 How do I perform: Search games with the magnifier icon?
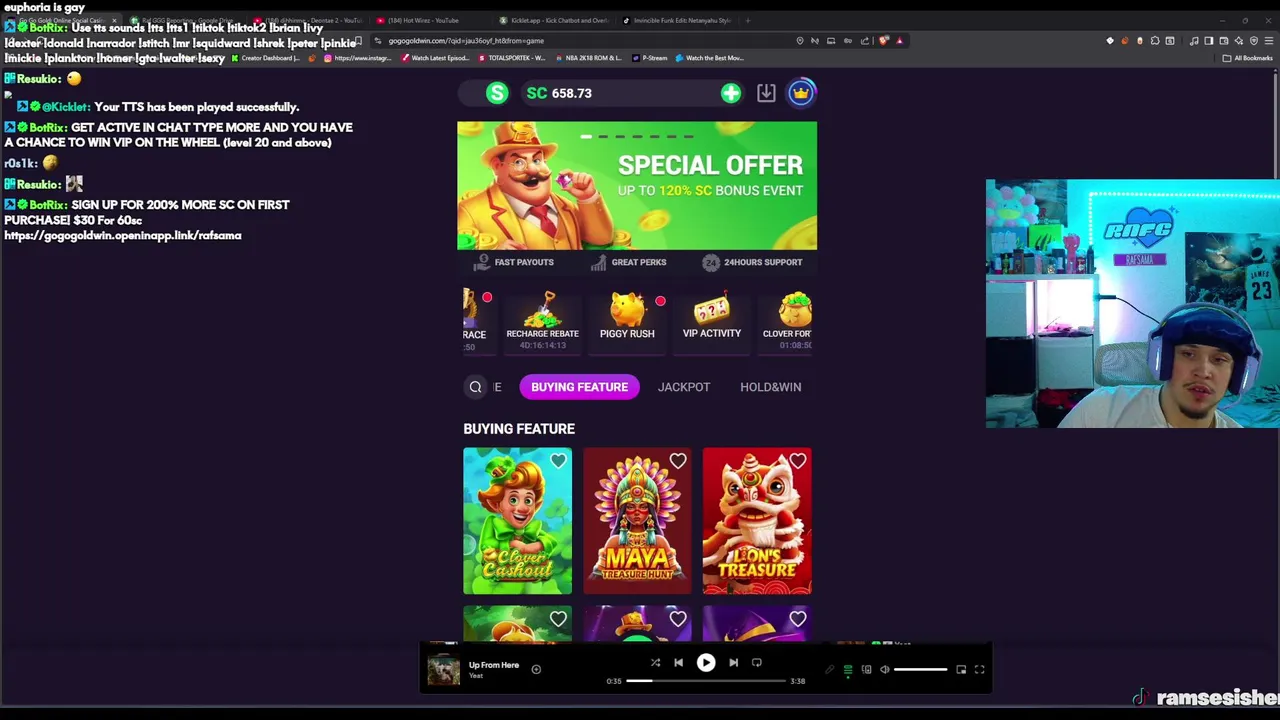coord(476,387)
